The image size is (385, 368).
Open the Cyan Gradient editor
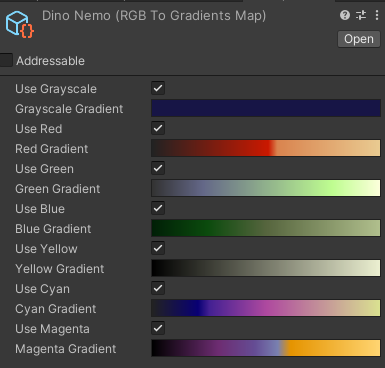(x=266, y=308)
